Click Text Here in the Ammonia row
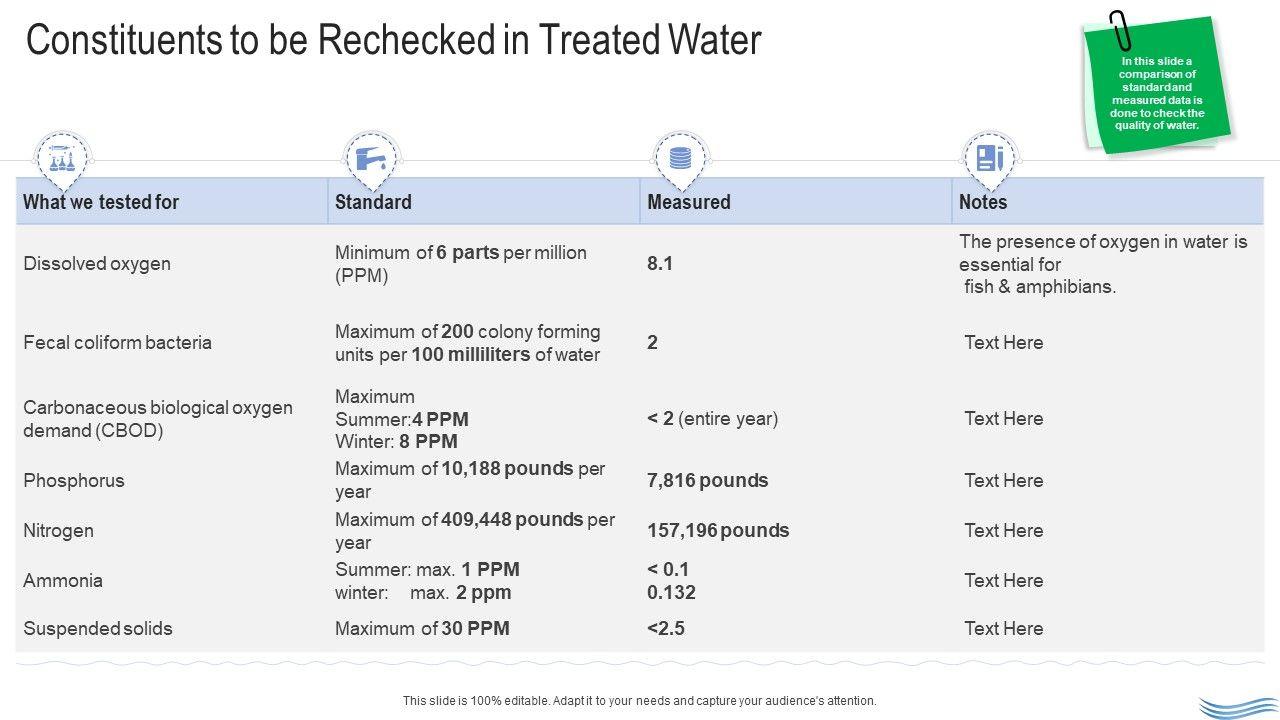 (1003, 580)
